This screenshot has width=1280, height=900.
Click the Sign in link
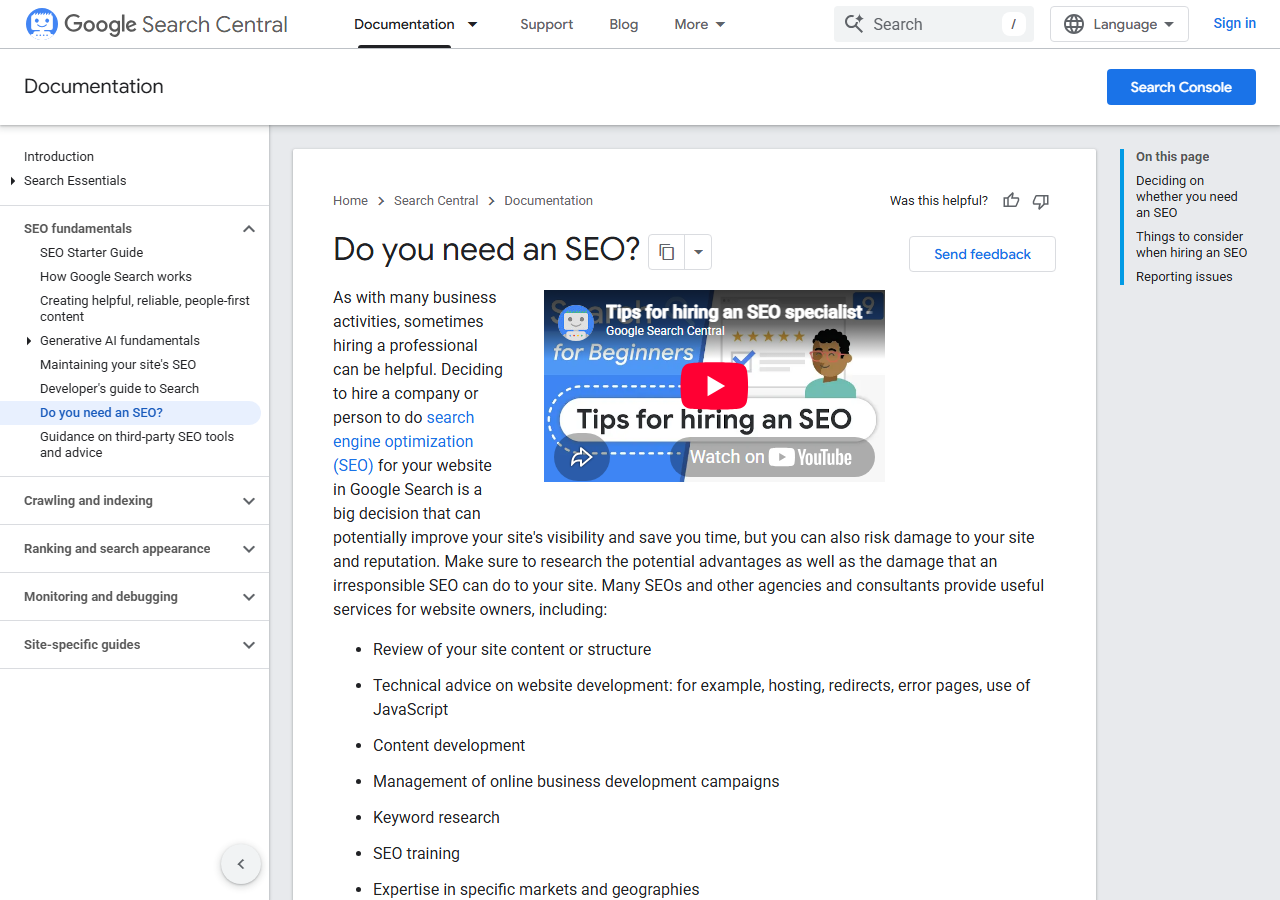pos(1234,23)
